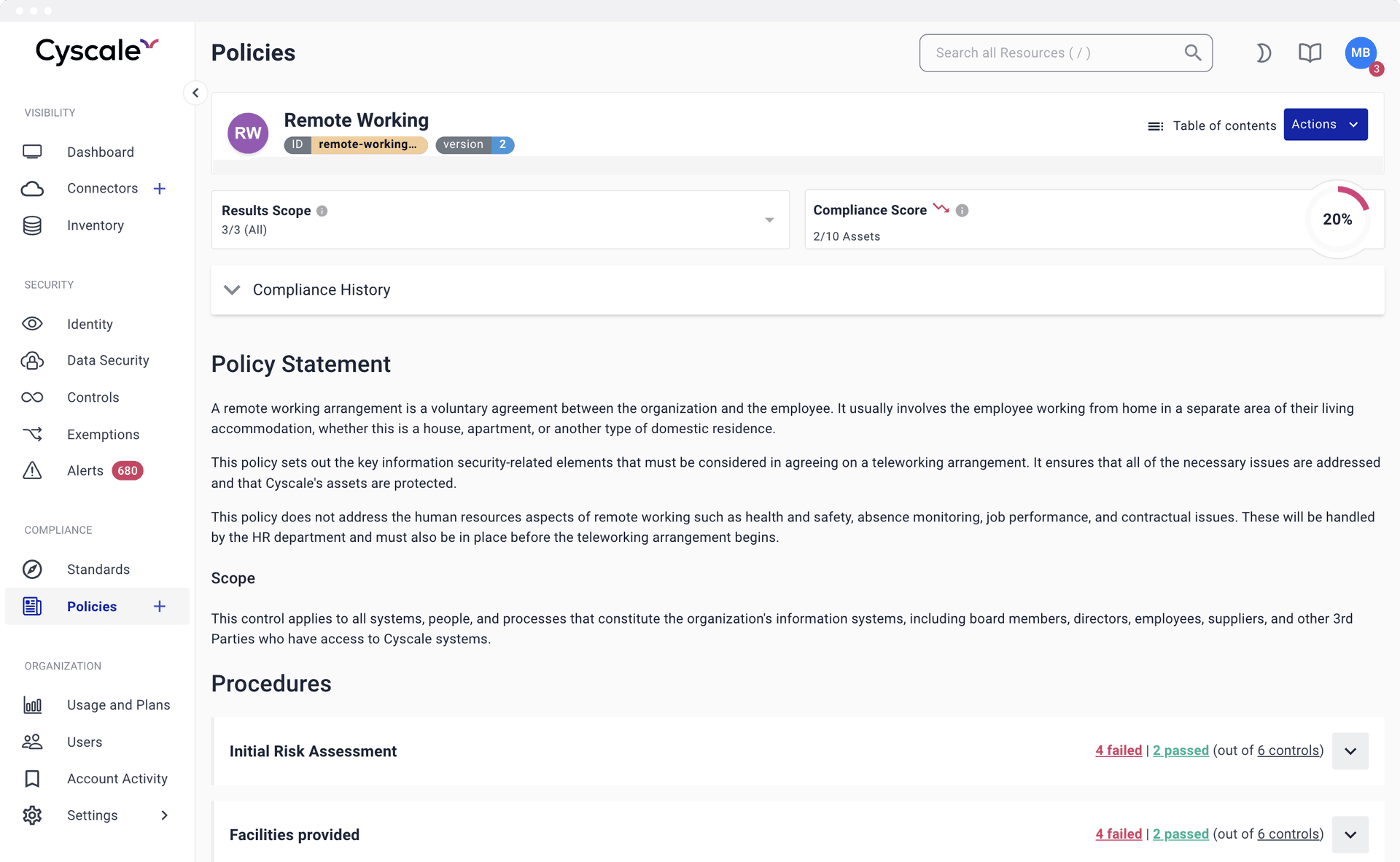The image size is (1400, 862).
Task: Open the Actions menu
Action: [1325, 124]
